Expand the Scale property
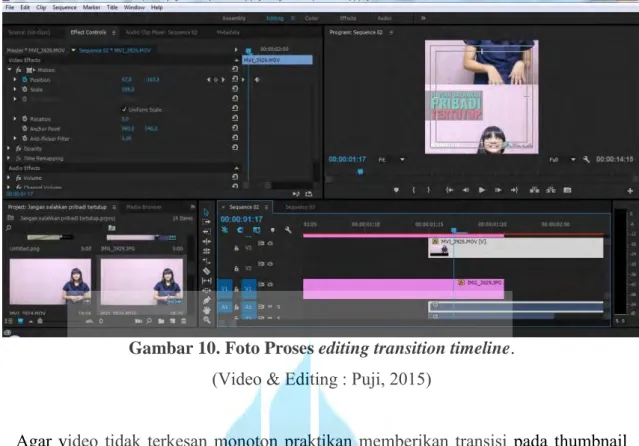Image resolution: width=639 pixels, height=446 pixels. (15, 89)
